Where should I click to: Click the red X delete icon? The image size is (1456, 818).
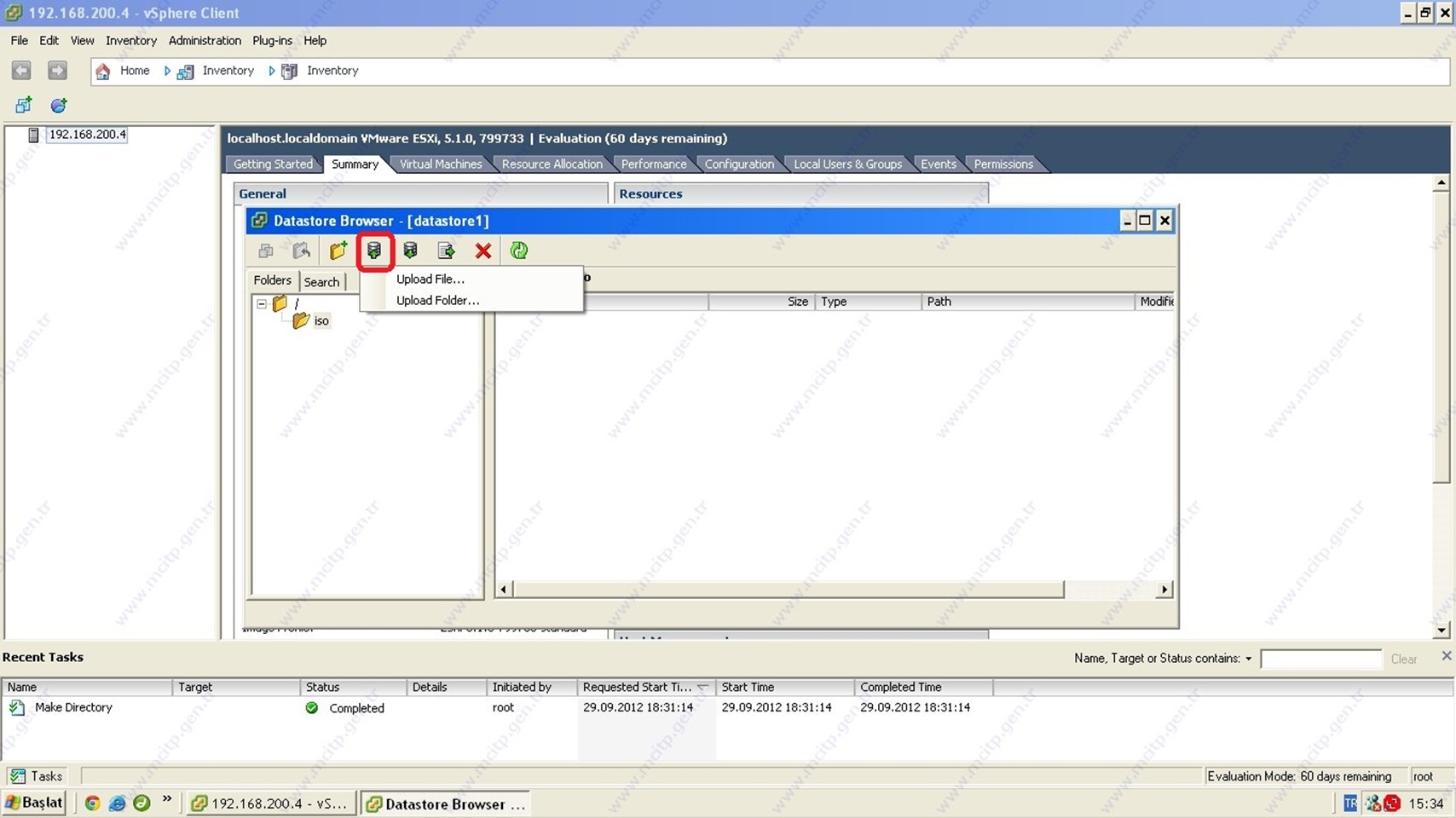pyautogui.click(x=483, y=251)
